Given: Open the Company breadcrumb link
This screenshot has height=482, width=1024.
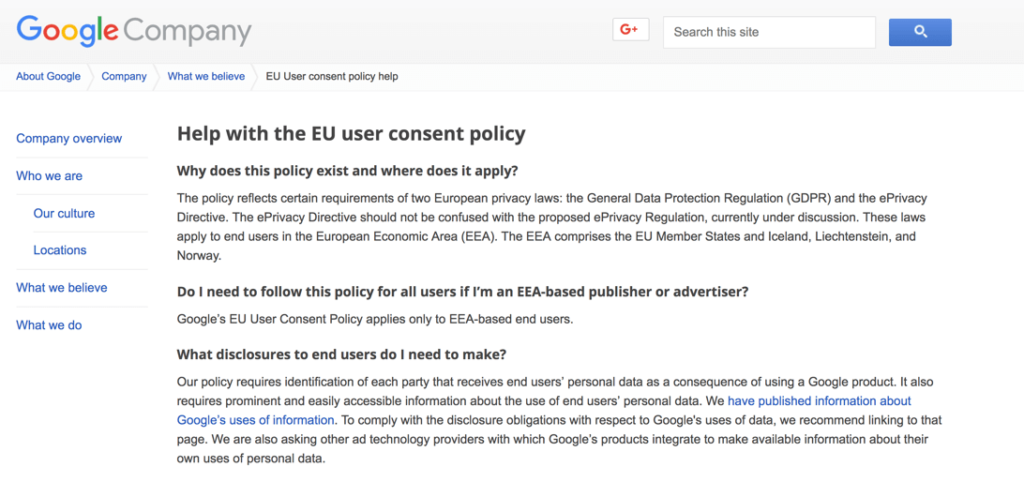Looking at the screenshot, I should (x=124, y=76).
